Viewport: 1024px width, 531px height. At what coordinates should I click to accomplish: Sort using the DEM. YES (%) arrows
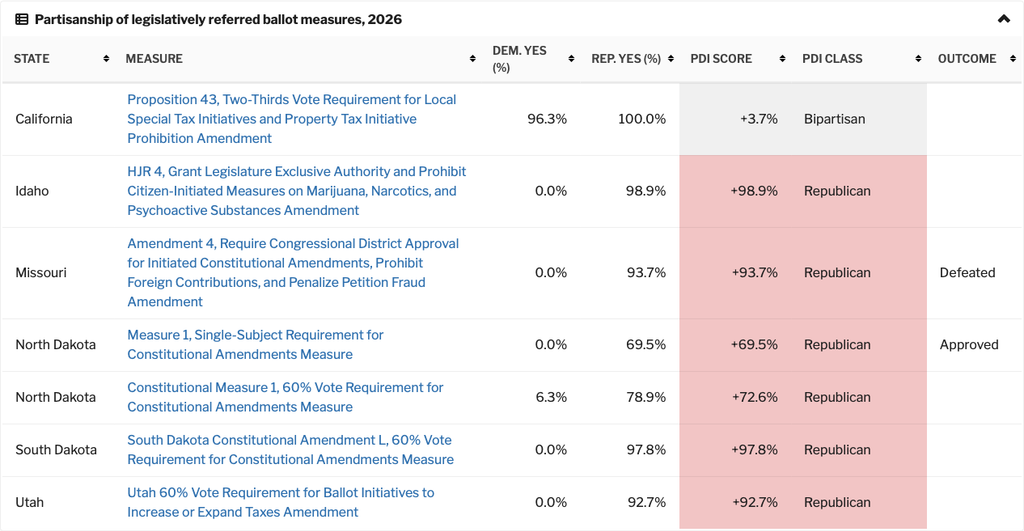point(571,59)
